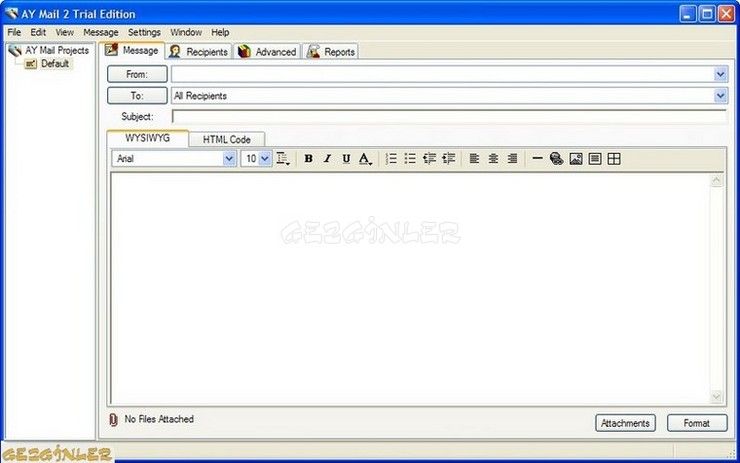Toggle underline formatting
740x463 pixels.
point(346,159)
